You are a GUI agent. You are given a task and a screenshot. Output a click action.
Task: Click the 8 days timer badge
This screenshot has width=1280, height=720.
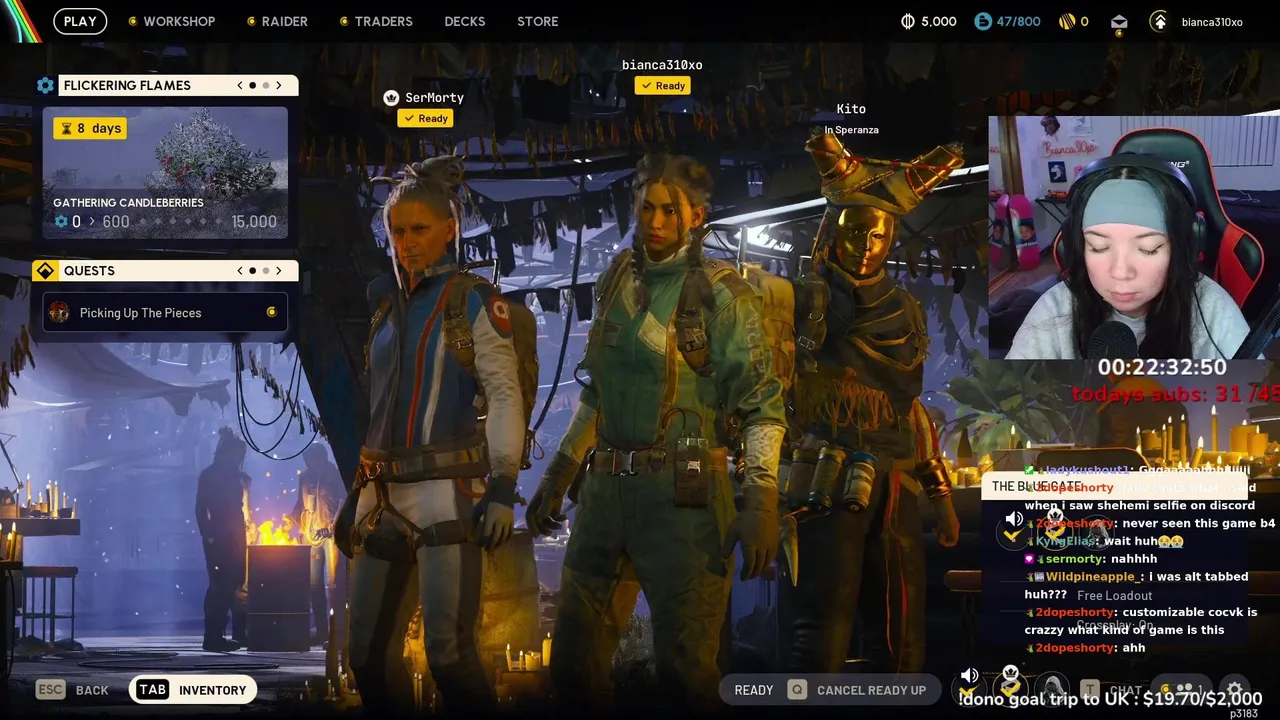[90, 128]
